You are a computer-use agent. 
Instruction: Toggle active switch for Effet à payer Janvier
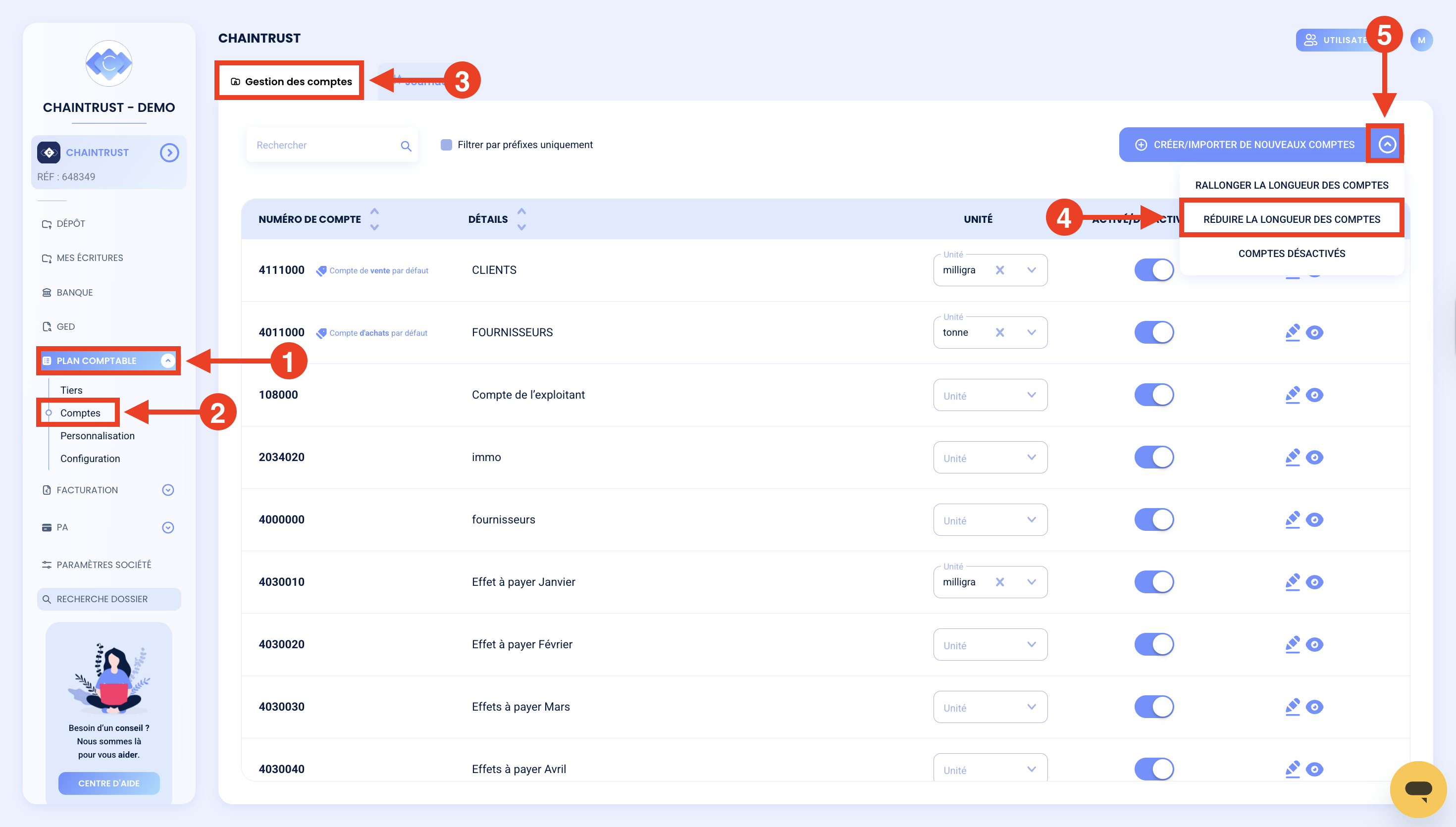[1154, 582]
